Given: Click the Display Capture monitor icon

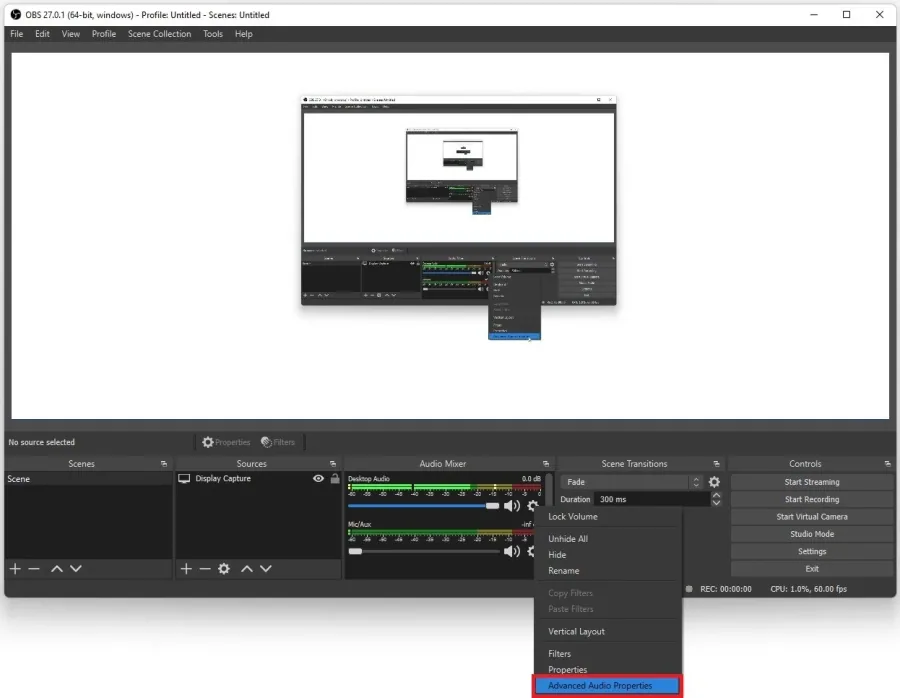Looking at the screenshot, I should pos(184,478).
